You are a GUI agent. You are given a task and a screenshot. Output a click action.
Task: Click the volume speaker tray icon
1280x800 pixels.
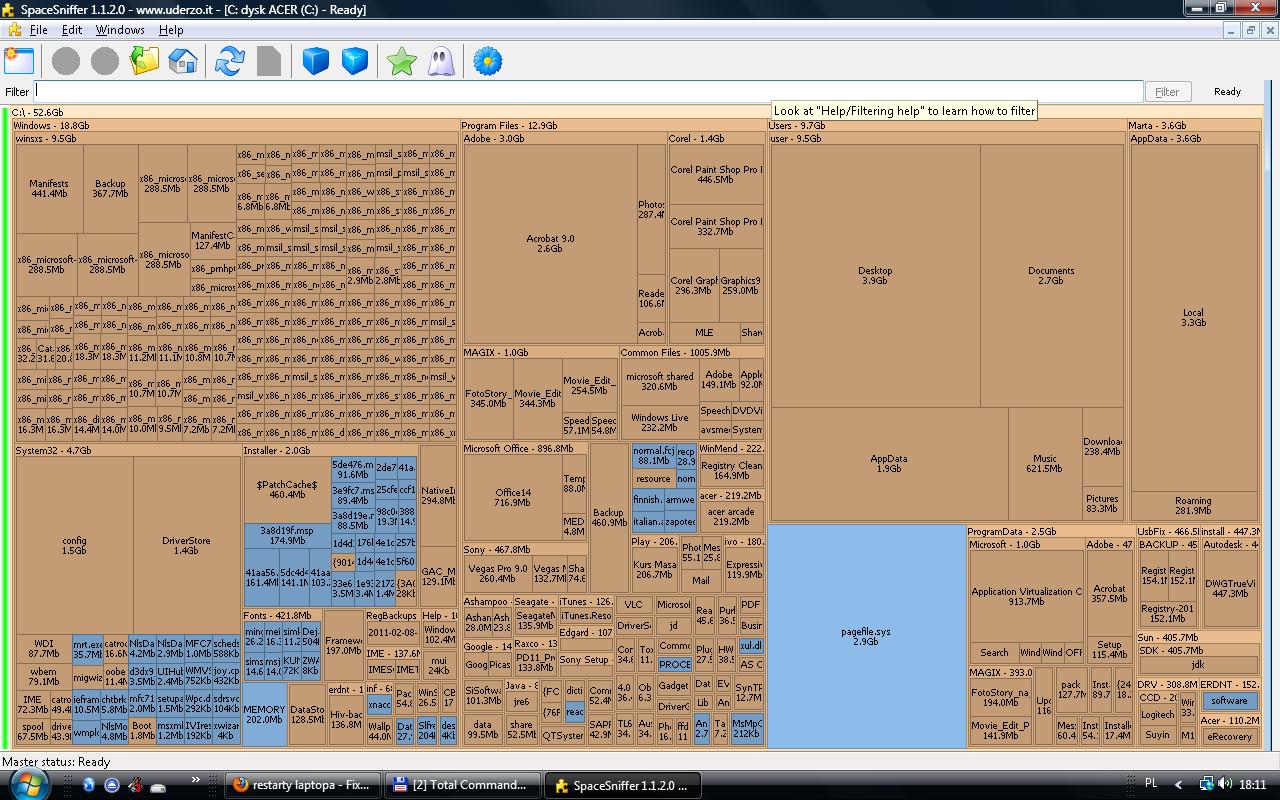pyautogui.click(x=1226, y=785)
